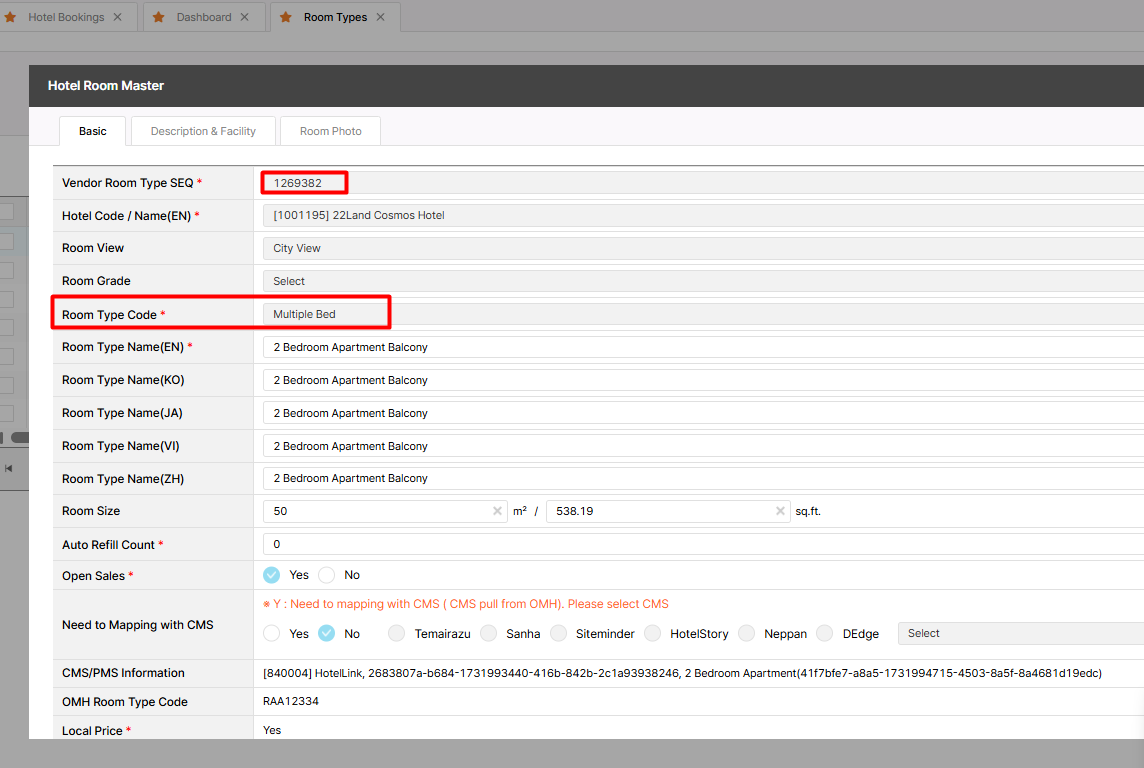Click the star icon on Room Types tab
Viewport: 1144px width, 768px height.
click(x=286, y=17)
